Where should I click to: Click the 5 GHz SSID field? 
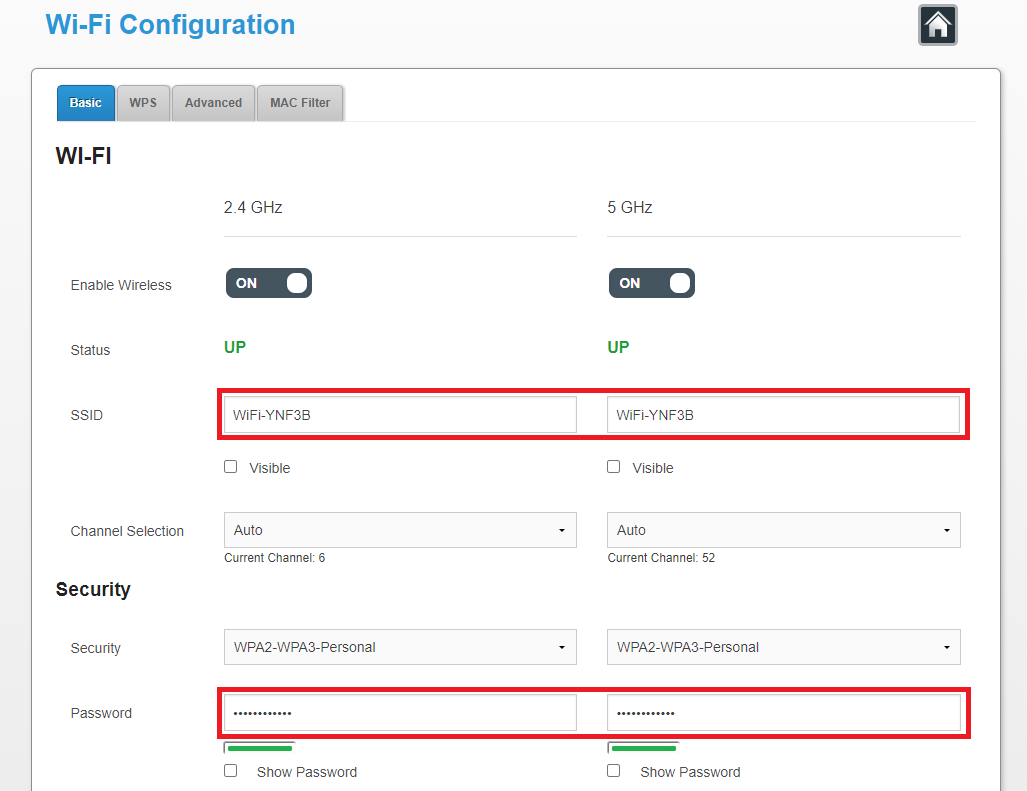[783, 414]
